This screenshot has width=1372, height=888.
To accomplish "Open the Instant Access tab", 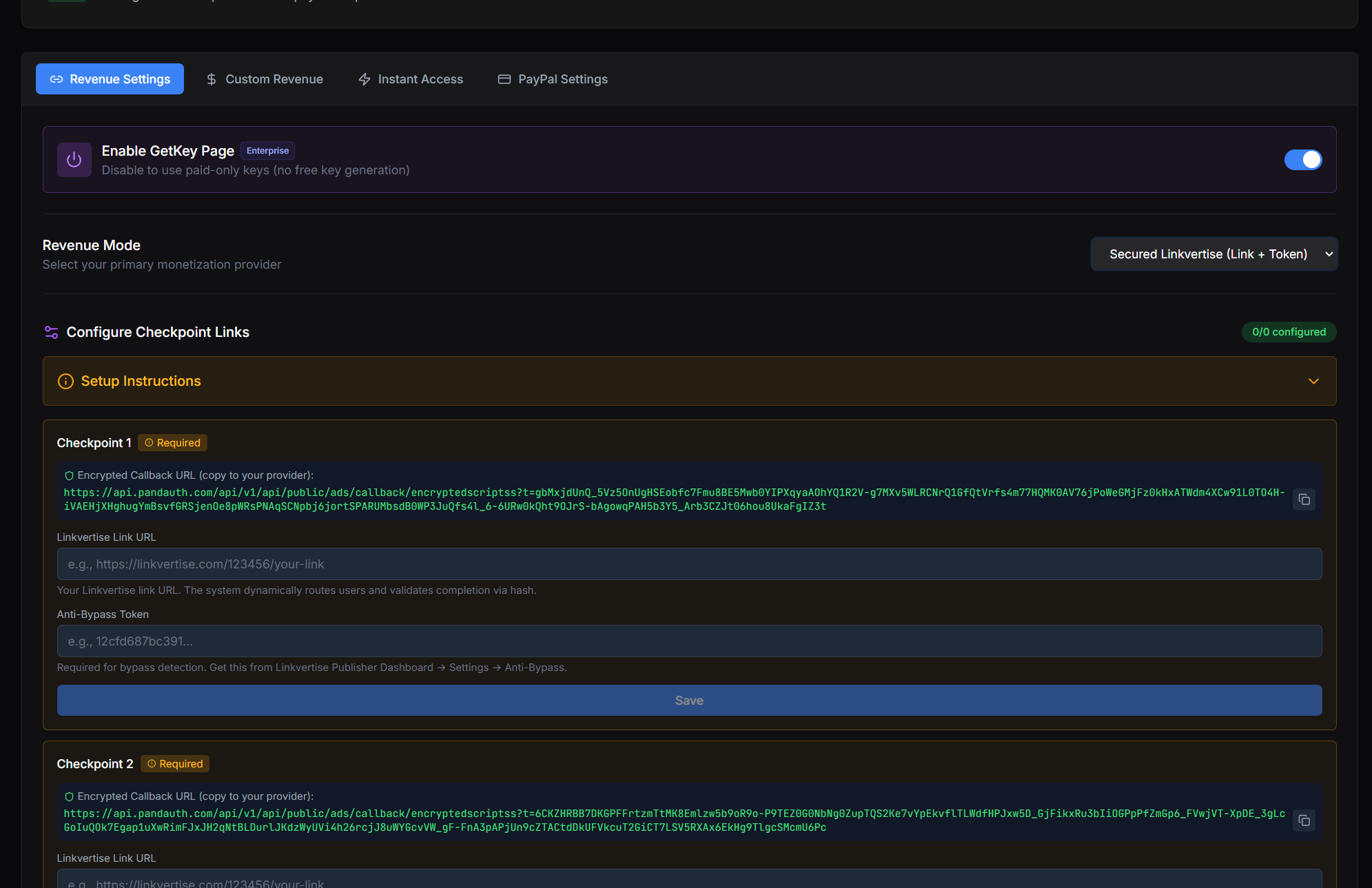I will (x=411, y=79).
